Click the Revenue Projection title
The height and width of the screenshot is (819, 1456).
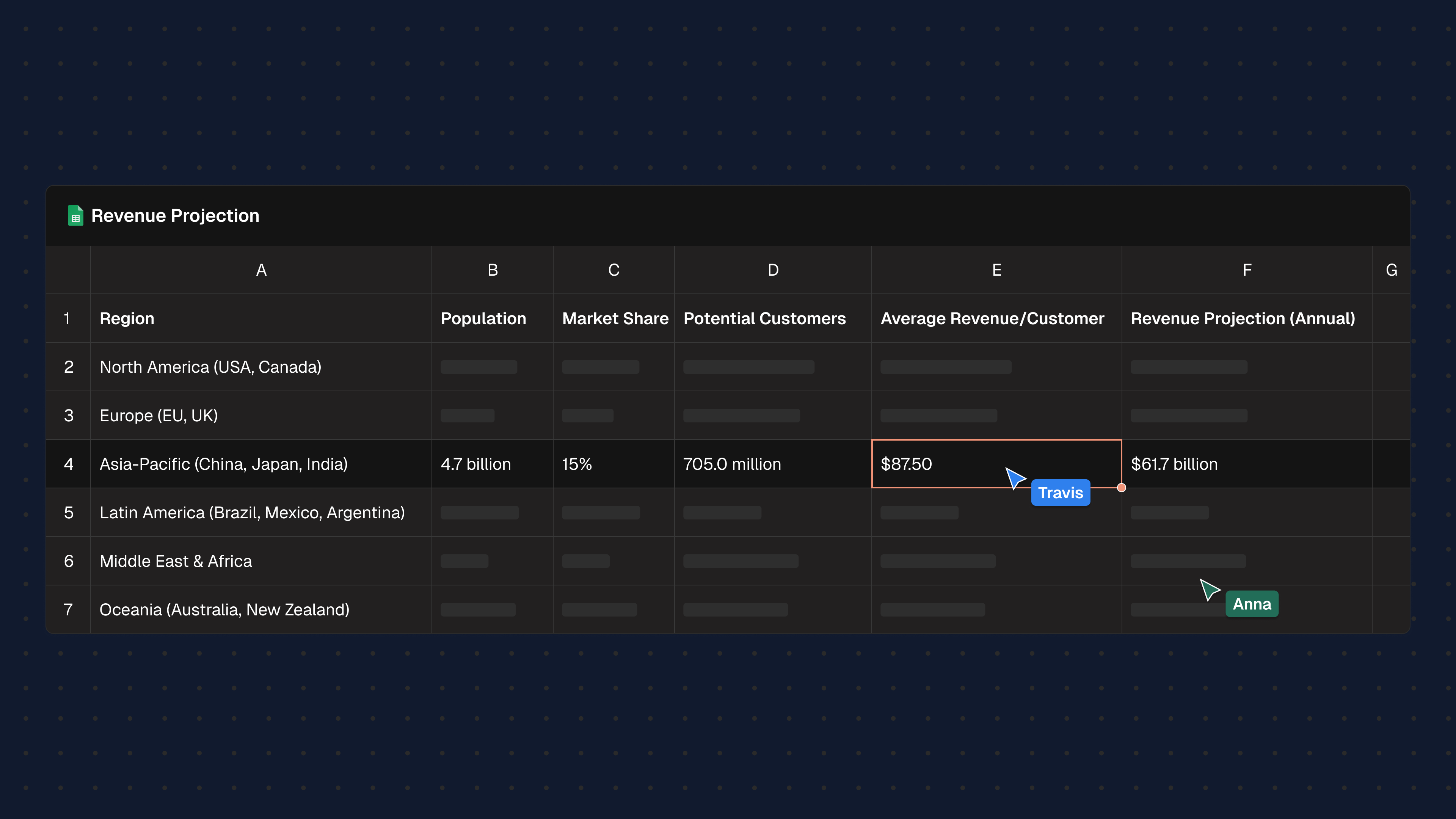click(175, 215)
